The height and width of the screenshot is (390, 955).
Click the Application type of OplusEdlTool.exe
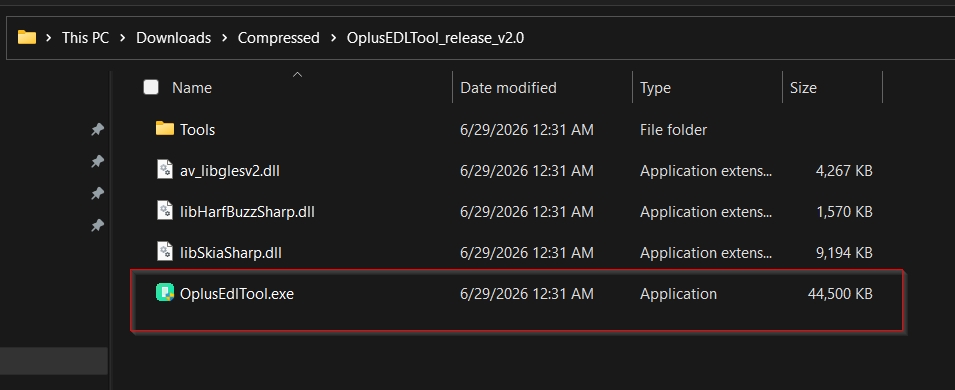click(x=678, y=294)
